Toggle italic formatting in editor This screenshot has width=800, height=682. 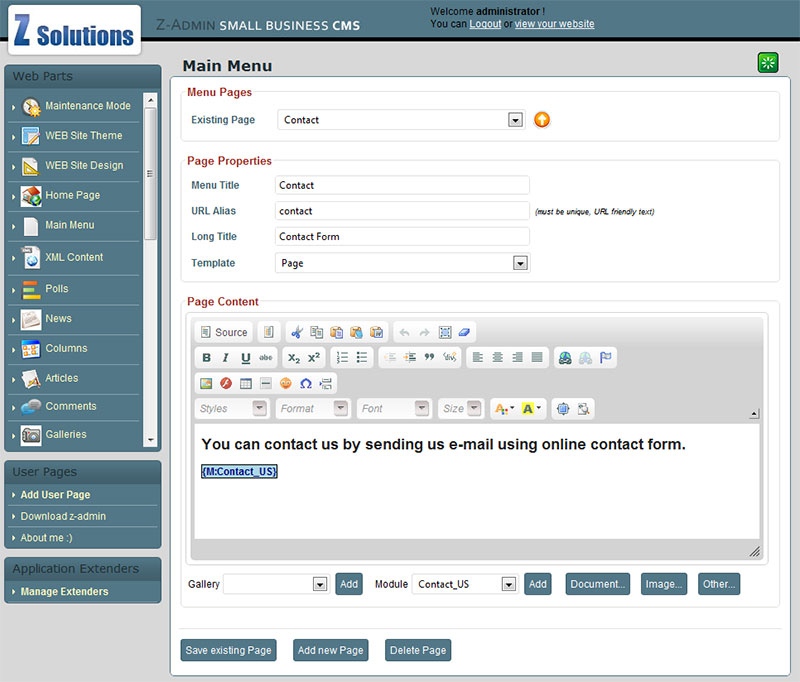tap(226, 358)
